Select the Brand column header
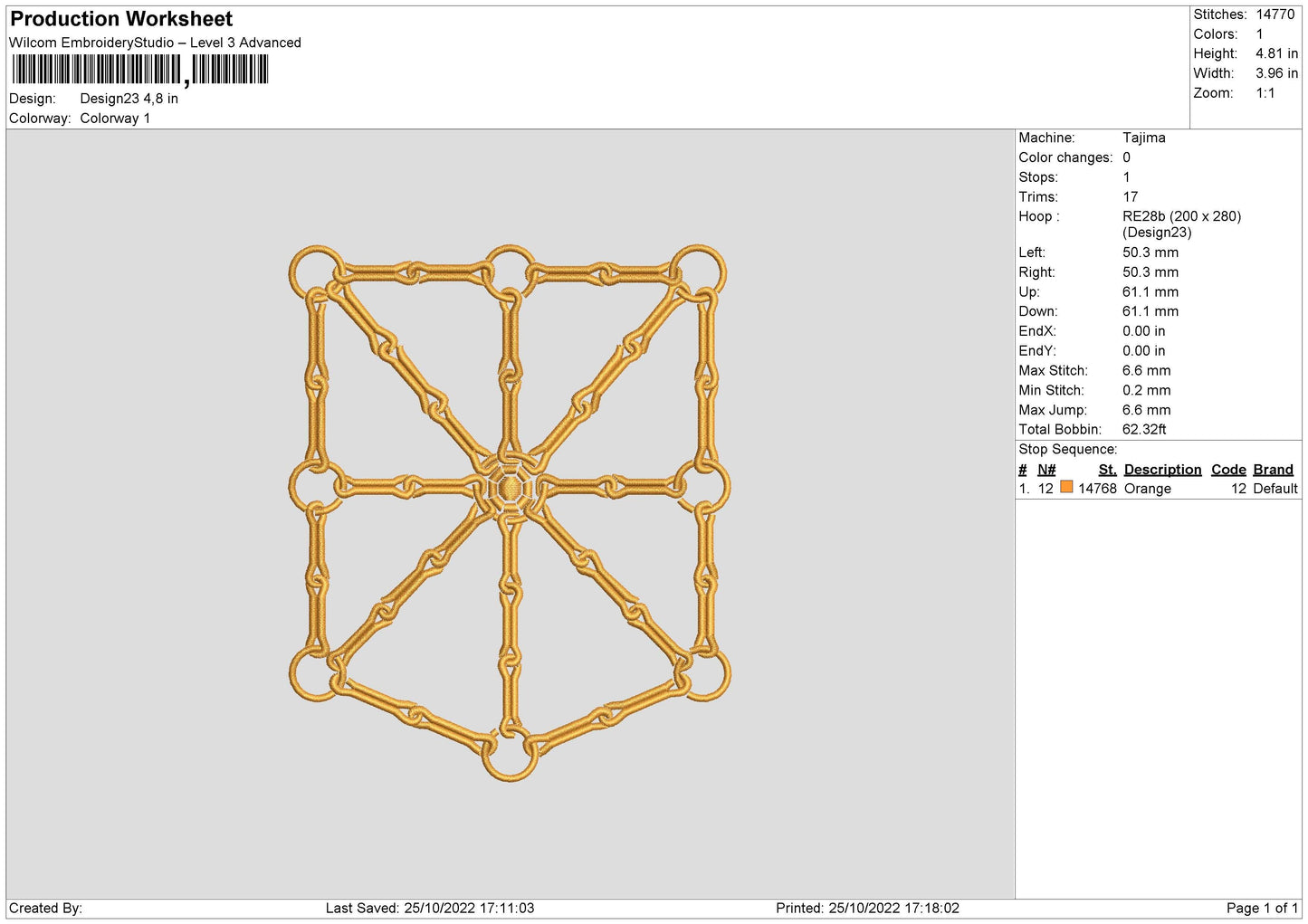Screen dimensions: 1308x924 click(1273, 470)
